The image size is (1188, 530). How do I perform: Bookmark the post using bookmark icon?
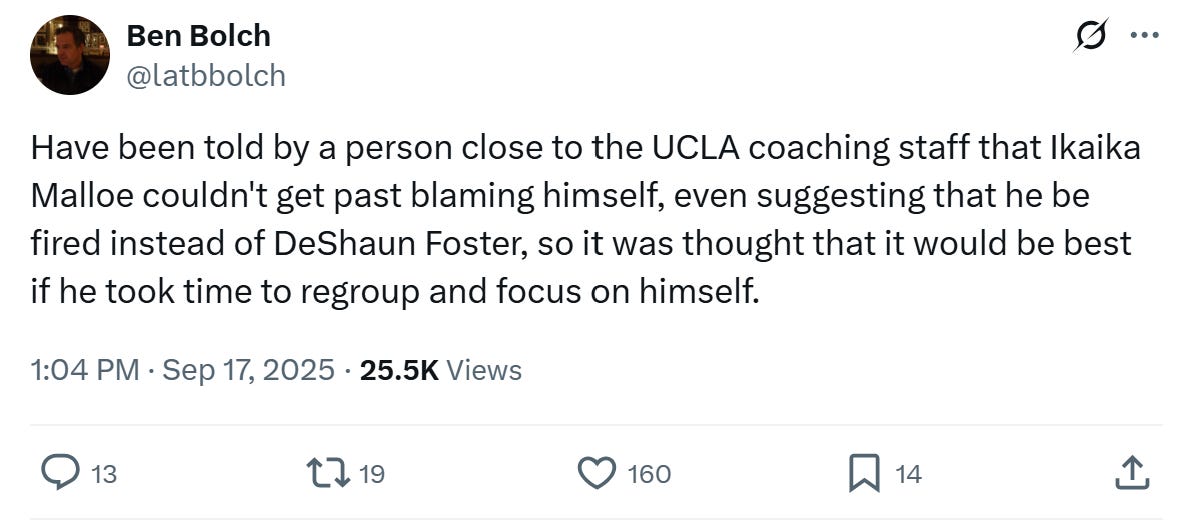(x=863, y=472)
